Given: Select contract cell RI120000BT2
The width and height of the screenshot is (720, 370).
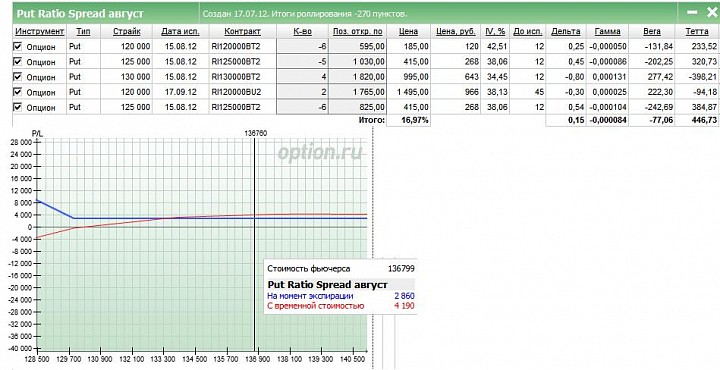Looking at the screenshot, I should click(242, 46).
